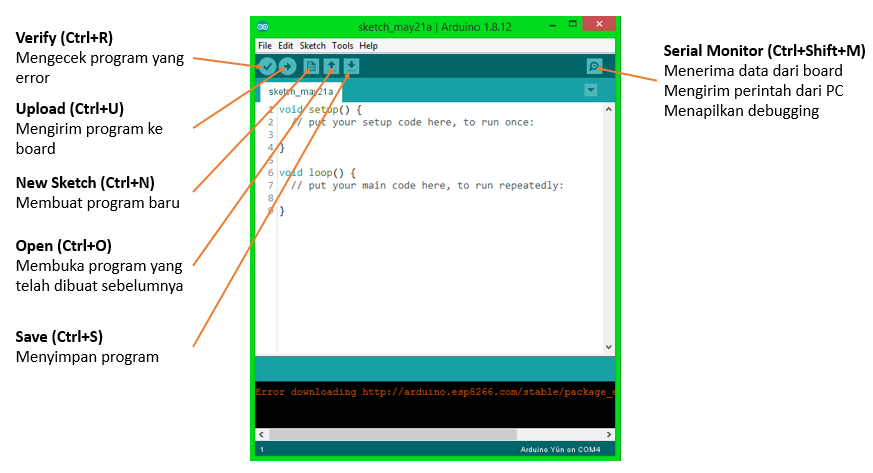This screenshot has width=873, height=473.
Task: Click the line number 1 in status bar
Action: (x=262, y=449)
